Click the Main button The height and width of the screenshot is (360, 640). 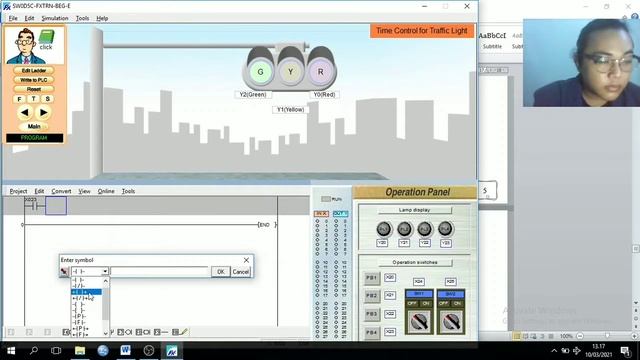(x=34, y=127)
